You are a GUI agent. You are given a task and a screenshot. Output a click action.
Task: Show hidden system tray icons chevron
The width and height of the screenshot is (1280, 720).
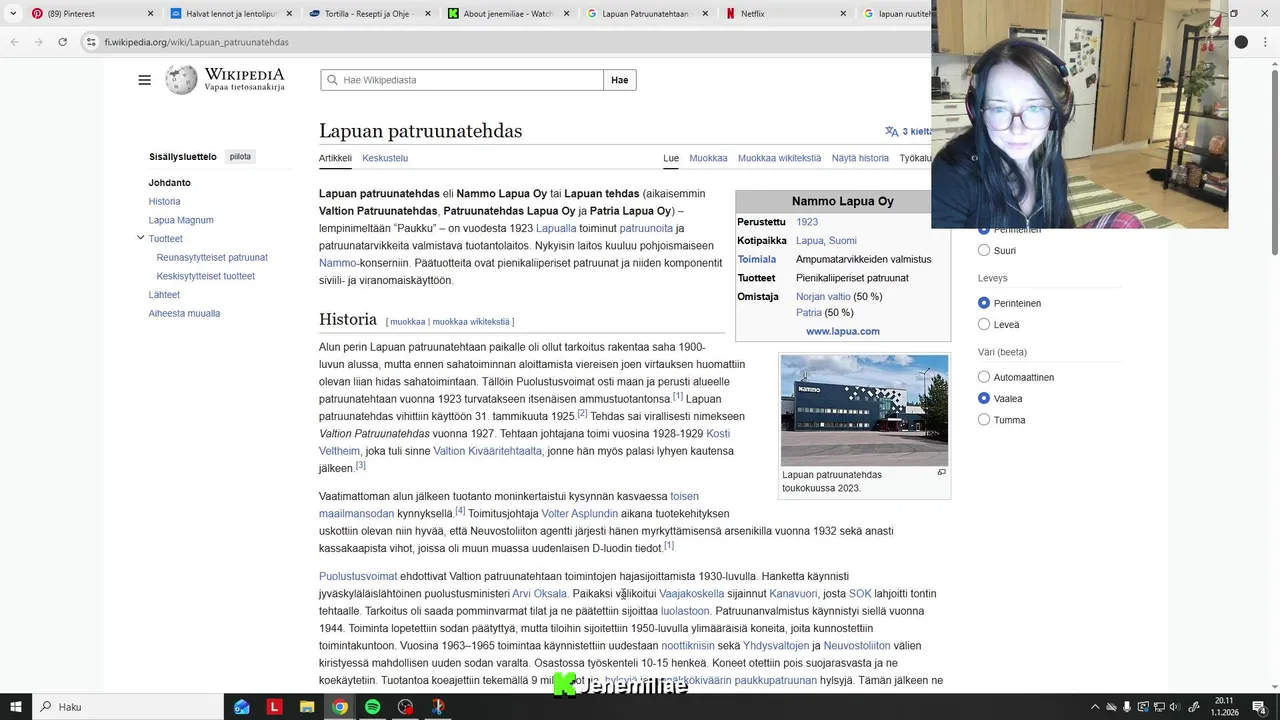pos(1095,707)
